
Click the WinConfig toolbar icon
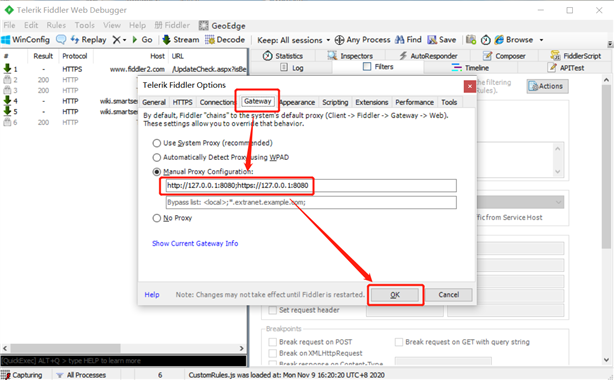tap(6, 40)
